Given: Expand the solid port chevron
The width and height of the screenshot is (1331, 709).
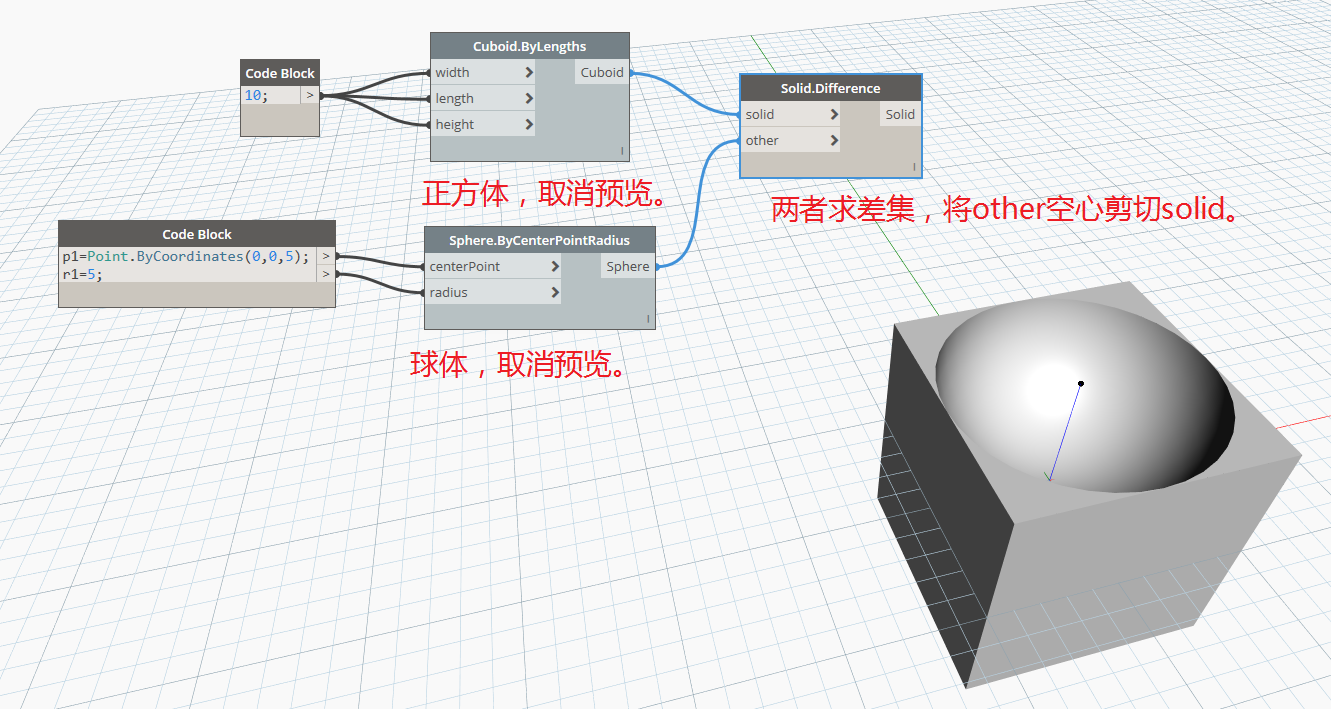Looking at the screenshot, I should (834, 115).
